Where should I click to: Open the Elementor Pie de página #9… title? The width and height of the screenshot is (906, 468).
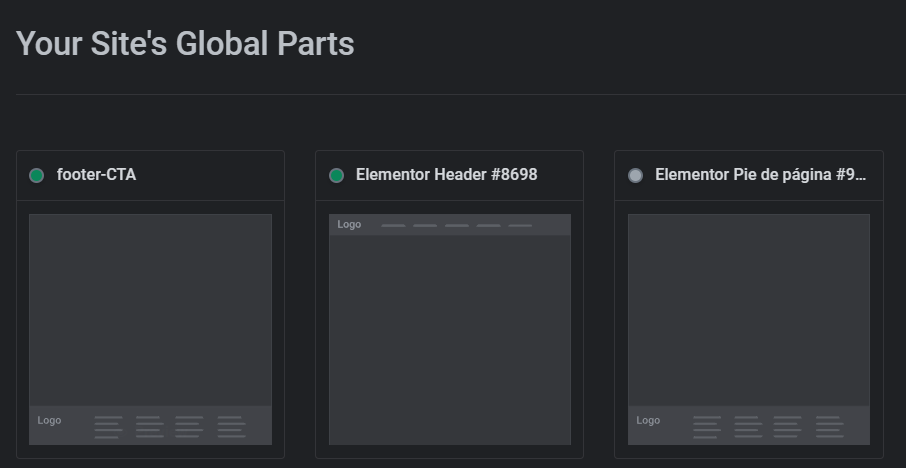click(x=760, y=174)
